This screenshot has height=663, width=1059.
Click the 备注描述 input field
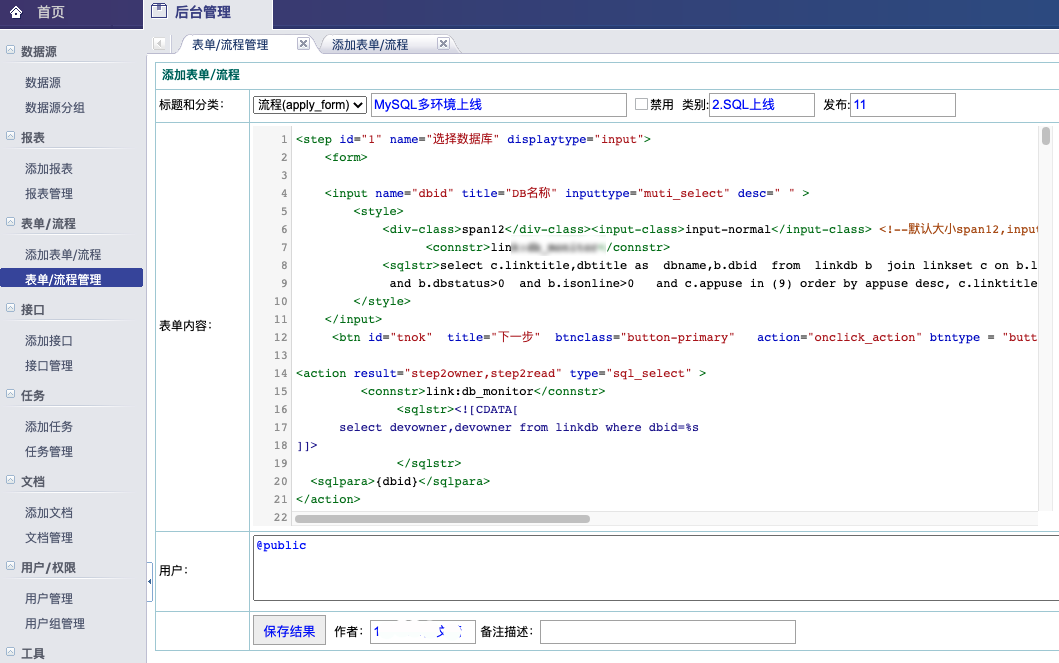(x=667, y=632)
